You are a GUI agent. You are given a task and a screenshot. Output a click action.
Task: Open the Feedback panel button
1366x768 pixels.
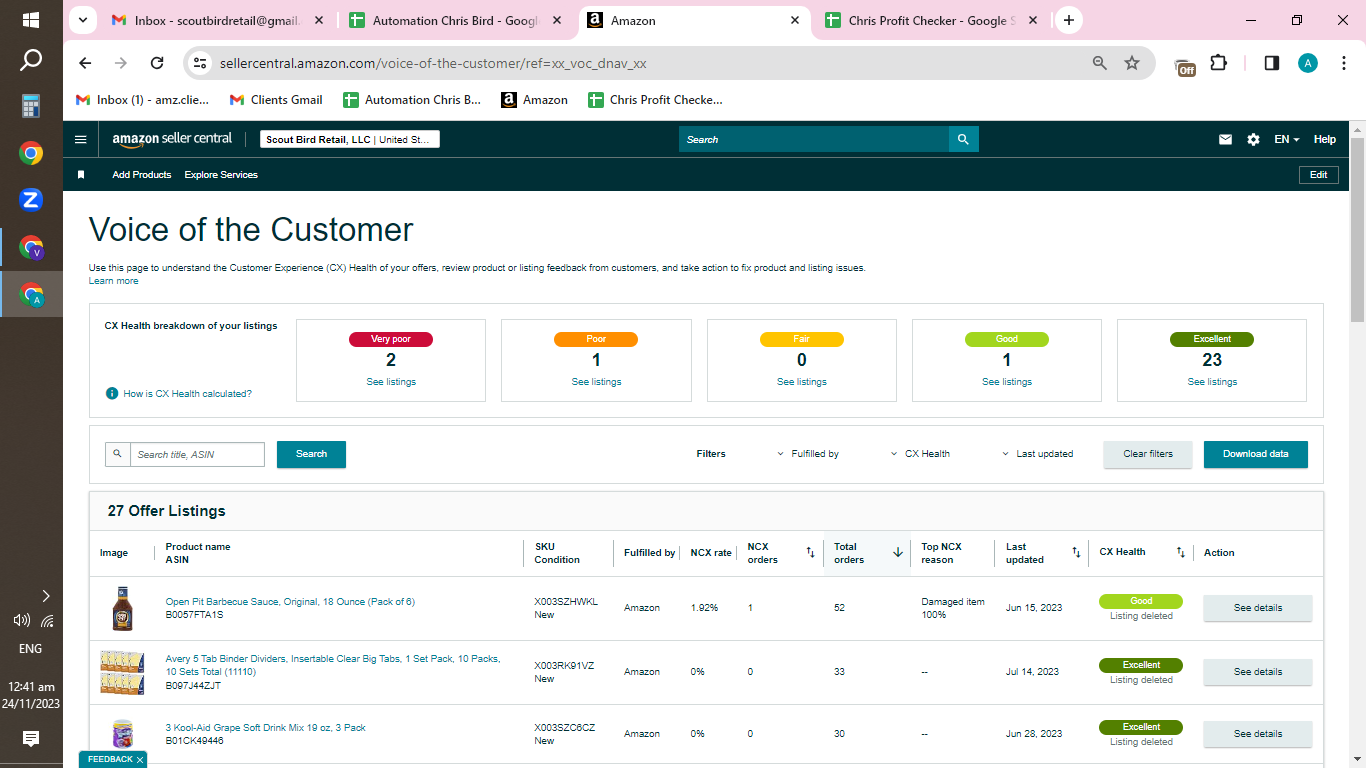pyautogui.click(x=110, y=760)
